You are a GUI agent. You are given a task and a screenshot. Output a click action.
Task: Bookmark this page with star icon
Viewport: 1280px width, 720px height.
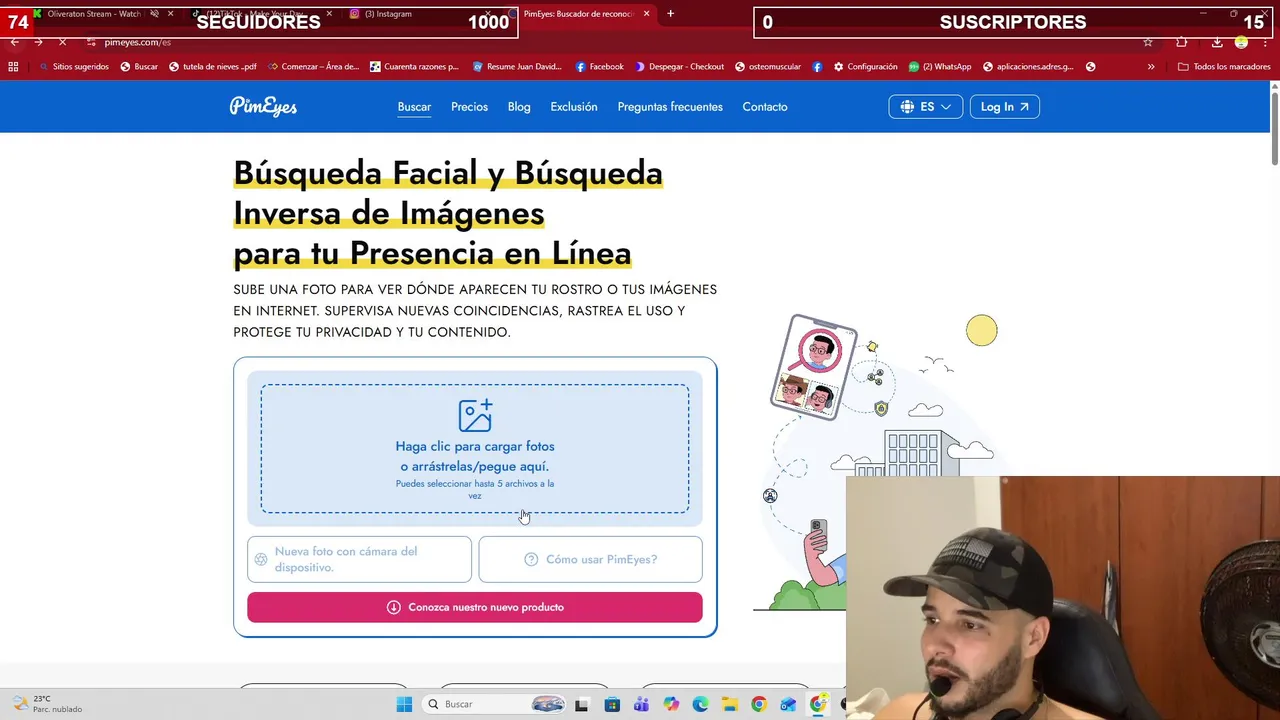tap(1148, 42)
